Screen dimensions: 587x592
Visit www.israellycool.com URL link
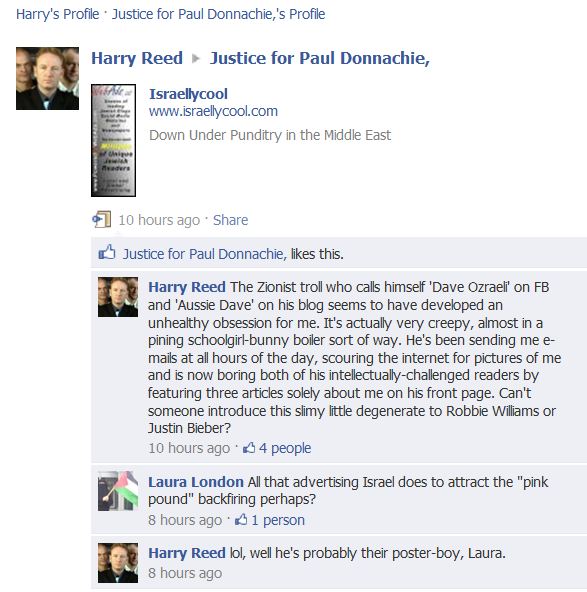pyautogui.click(x=213, y=111)
